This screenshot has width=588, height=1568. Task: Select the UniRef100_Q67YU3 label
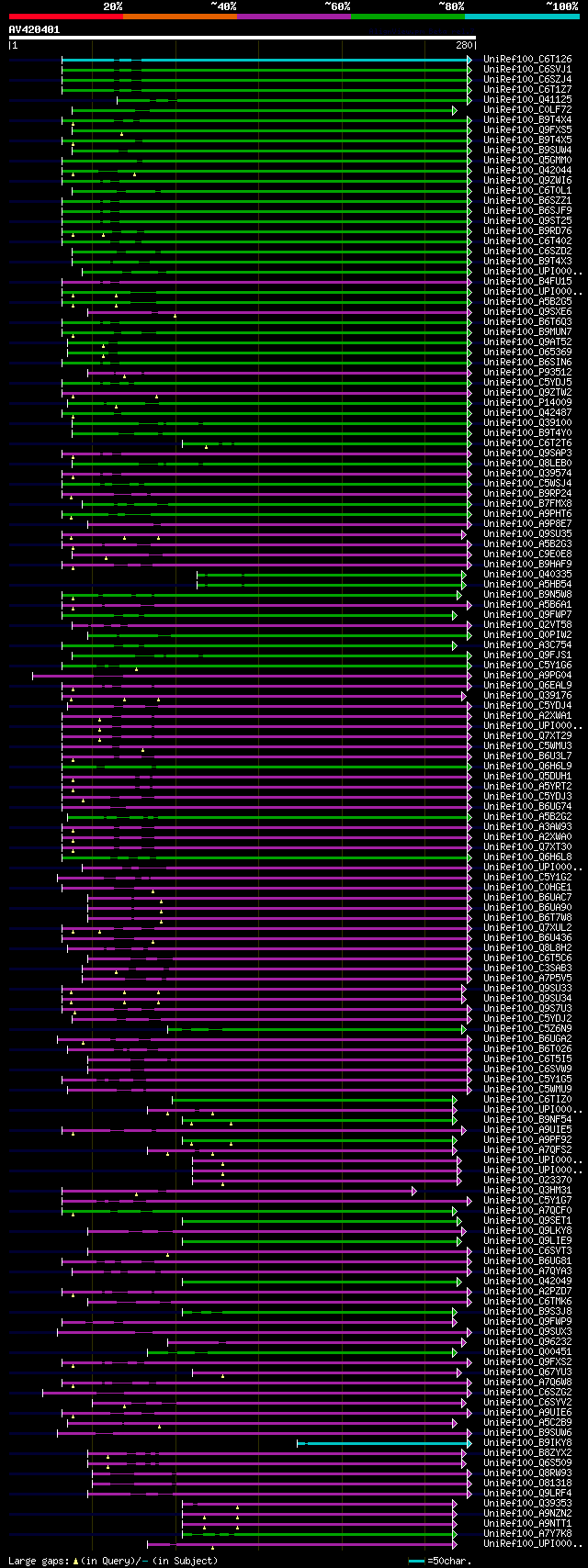pos(527,1372)
